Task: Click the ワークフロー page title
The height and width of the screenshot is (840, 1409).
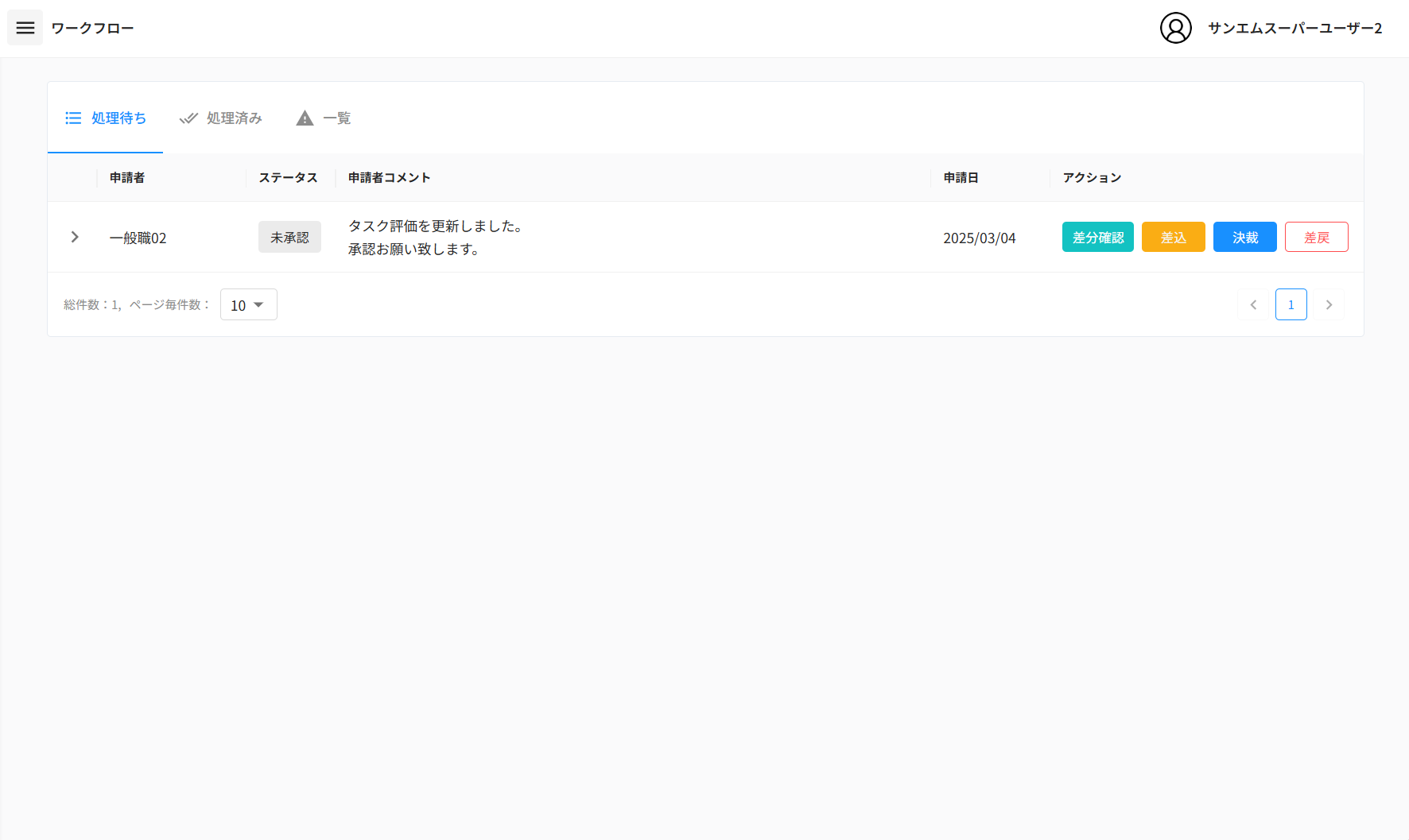Action: point(92,28)
